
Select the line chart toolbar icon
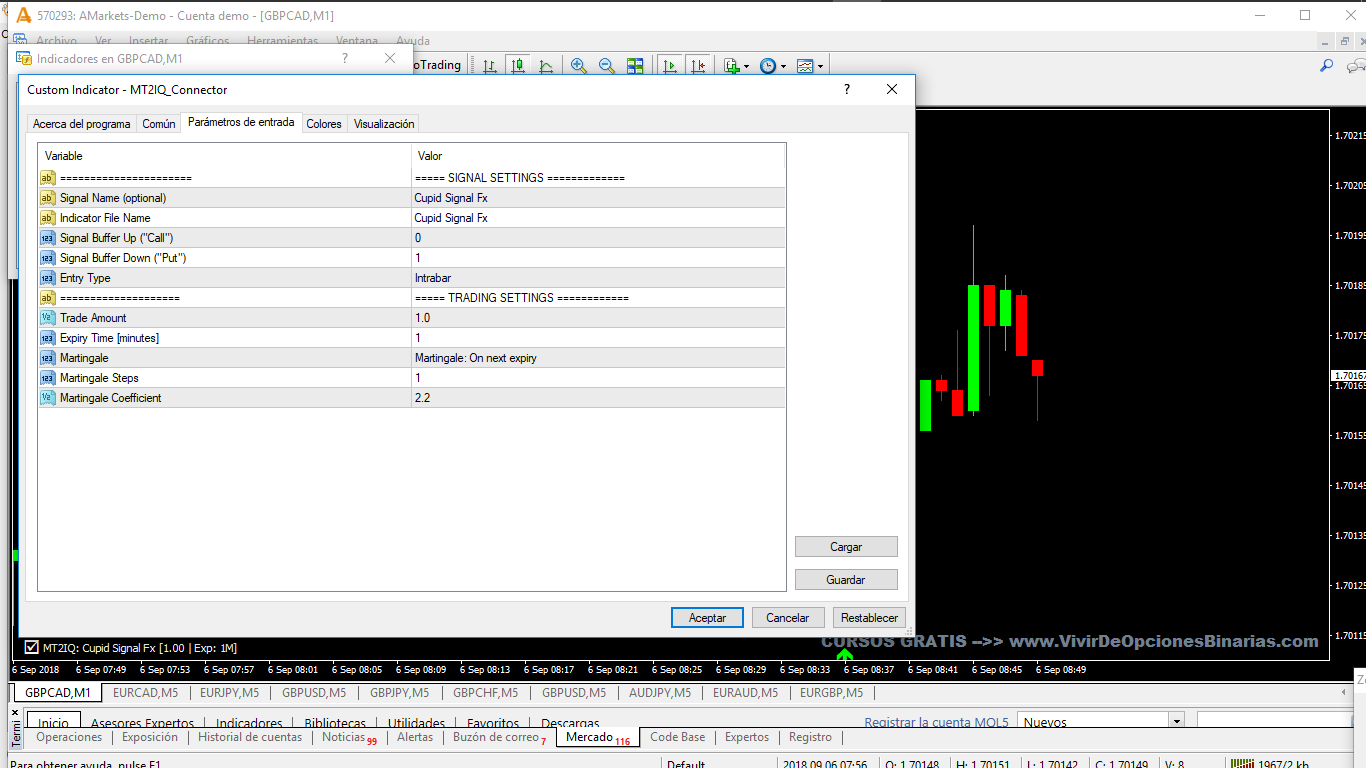pyautogui.click(x=546, y=66)
